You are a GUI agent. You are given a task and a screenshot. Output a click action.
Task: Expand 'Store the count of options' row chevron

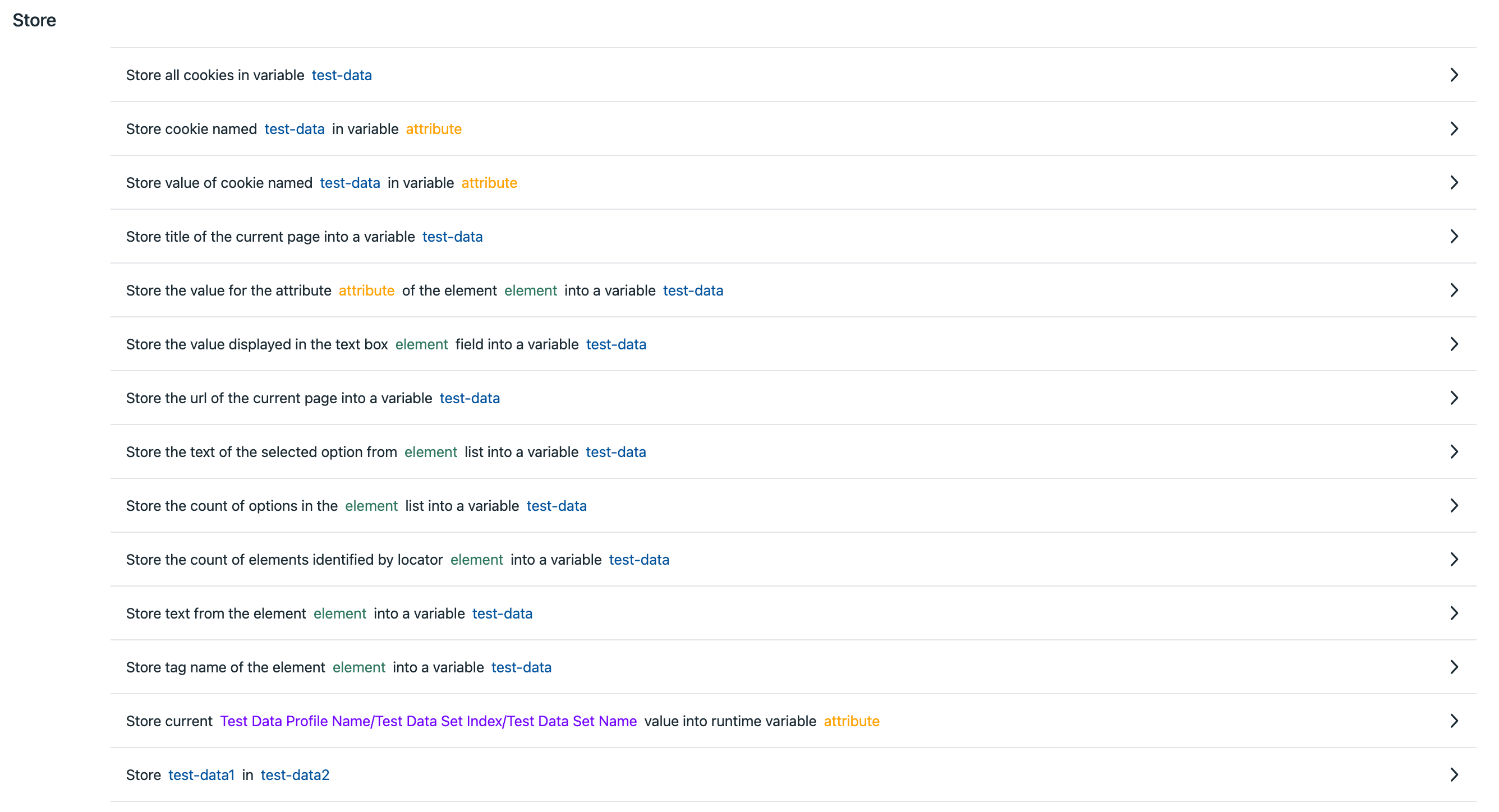tap(1453, 505)
